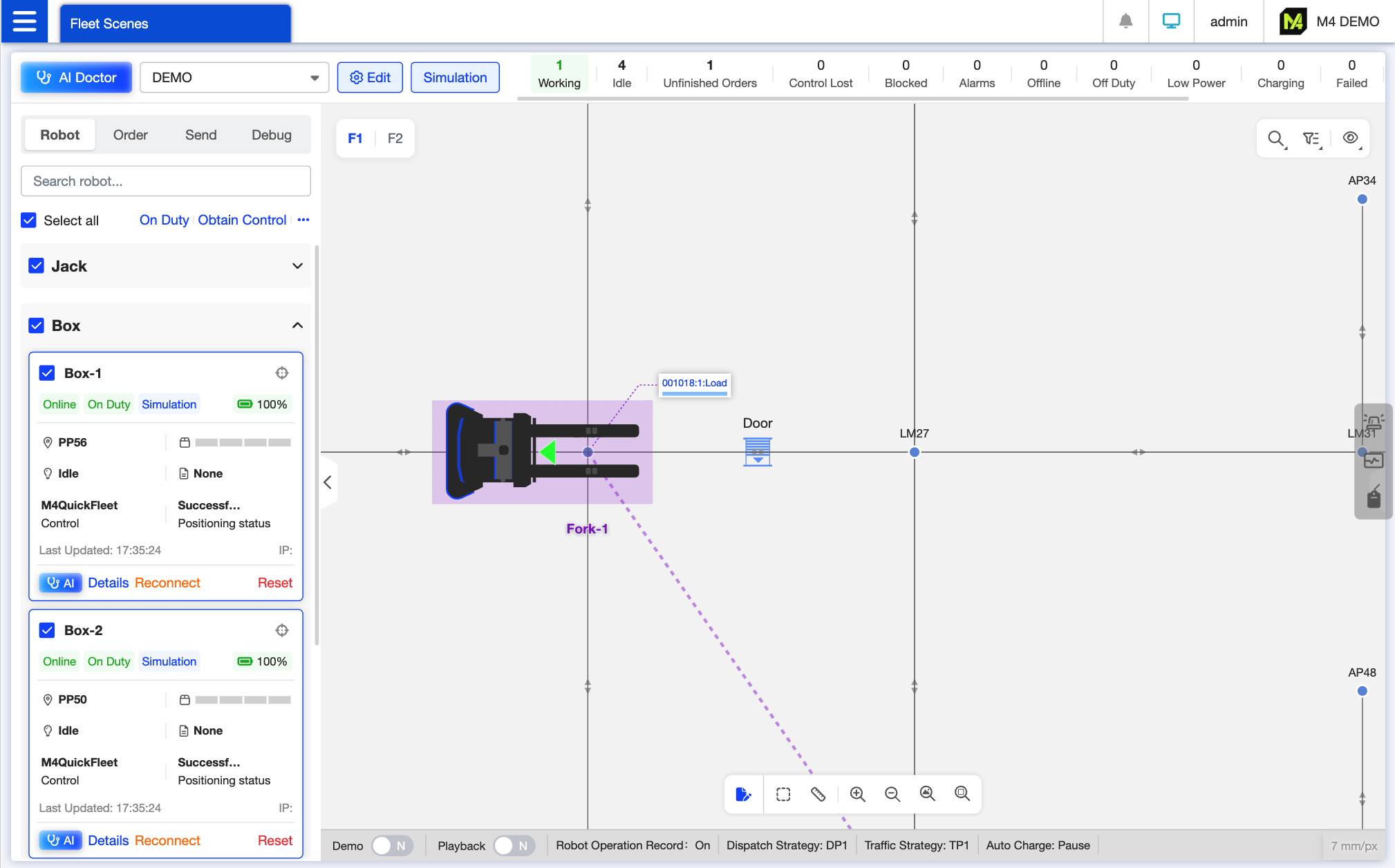Collapse the Box robot group
Image resolution: width=1395 pixels, height=868 pixels.
coord(297,325)
